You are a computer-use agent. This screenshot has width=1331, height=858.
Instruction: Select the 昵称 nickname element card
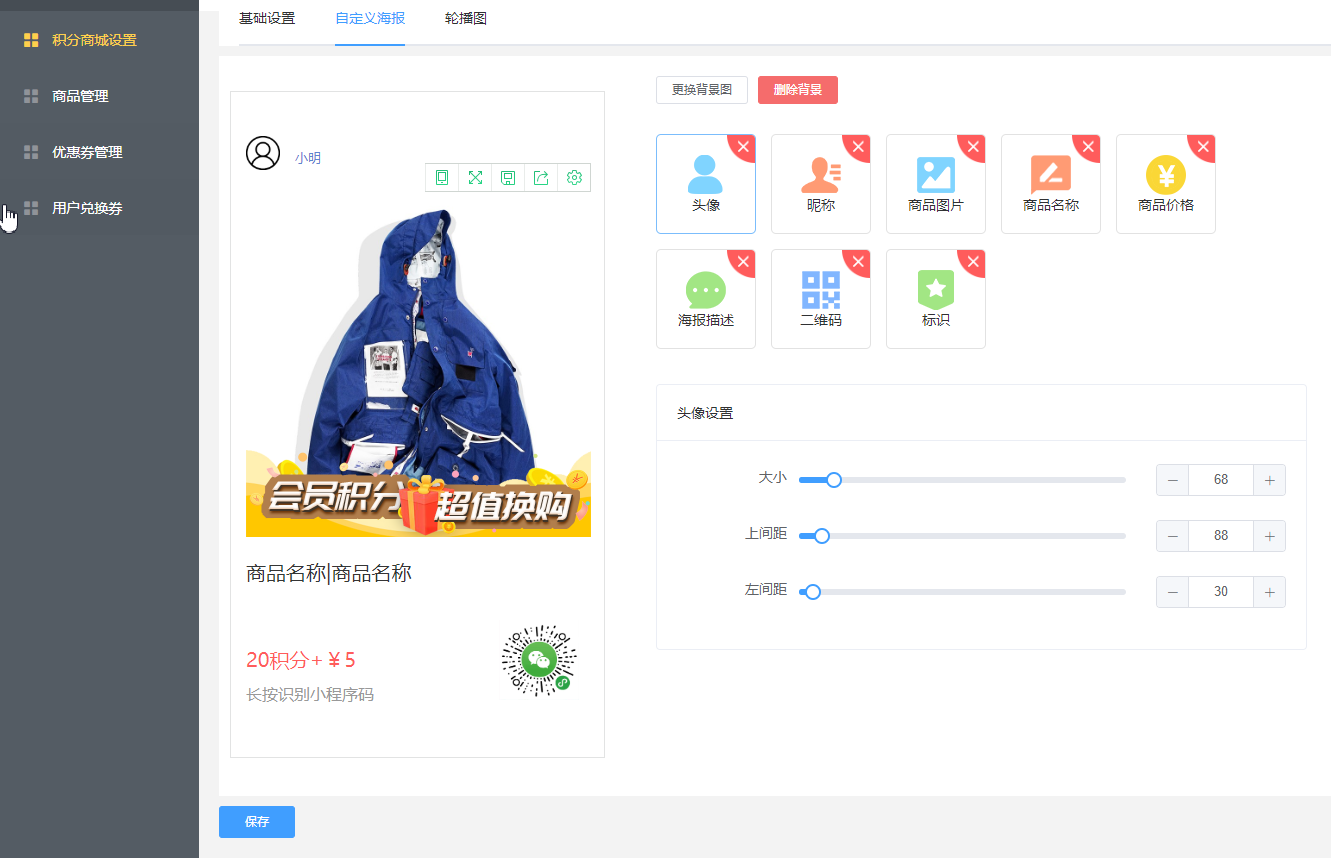(821, 184)
